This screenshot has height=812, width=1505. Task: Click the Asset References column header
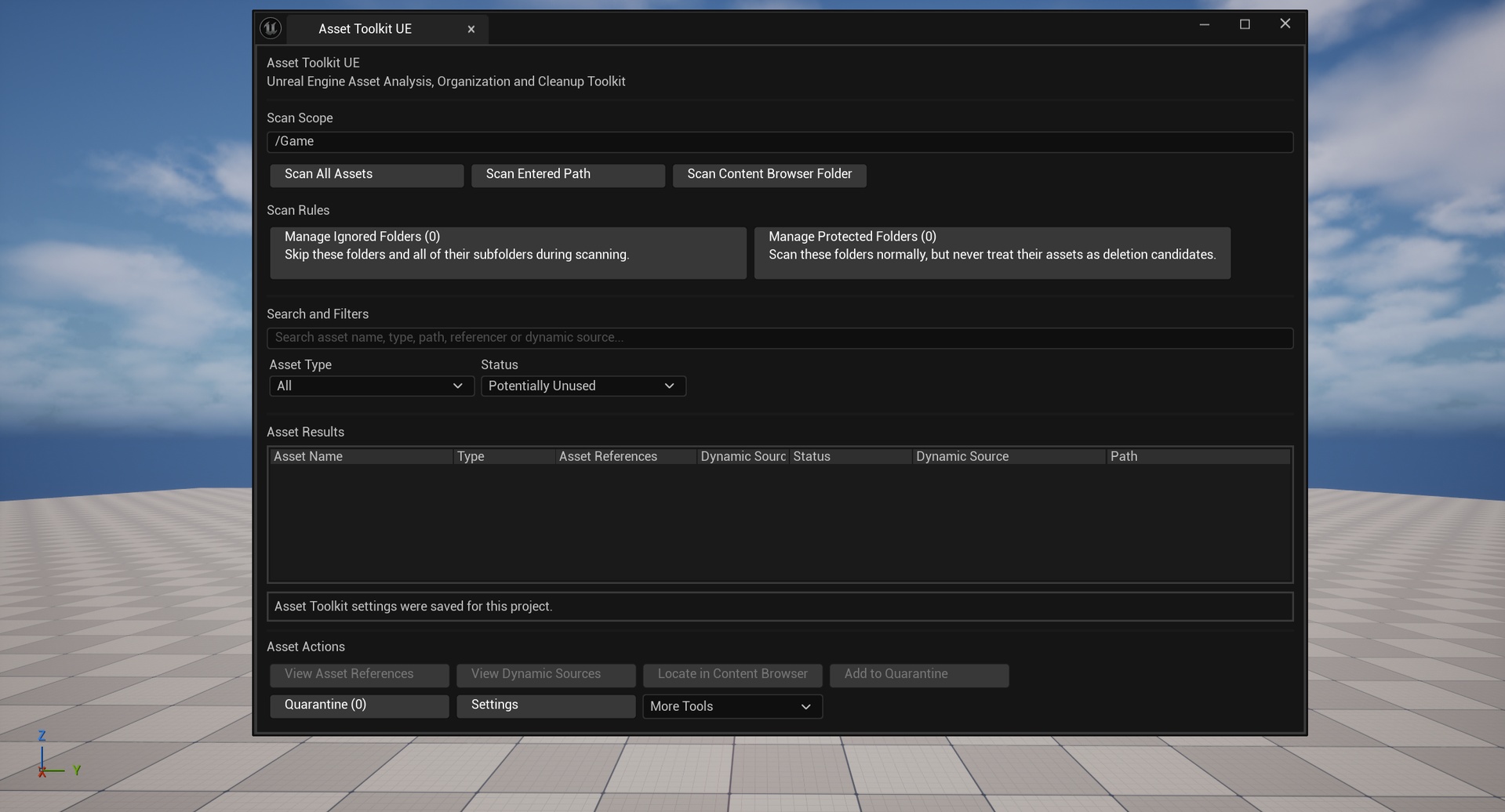point(626,456)
